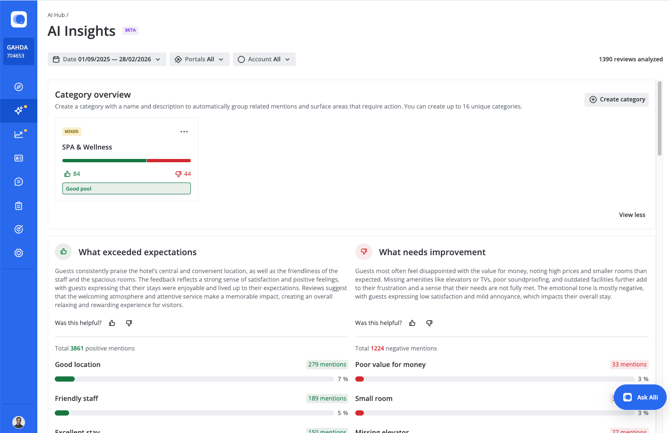Go to AI Hub breadcrumb
670x433 pixels.
[56, 16]
